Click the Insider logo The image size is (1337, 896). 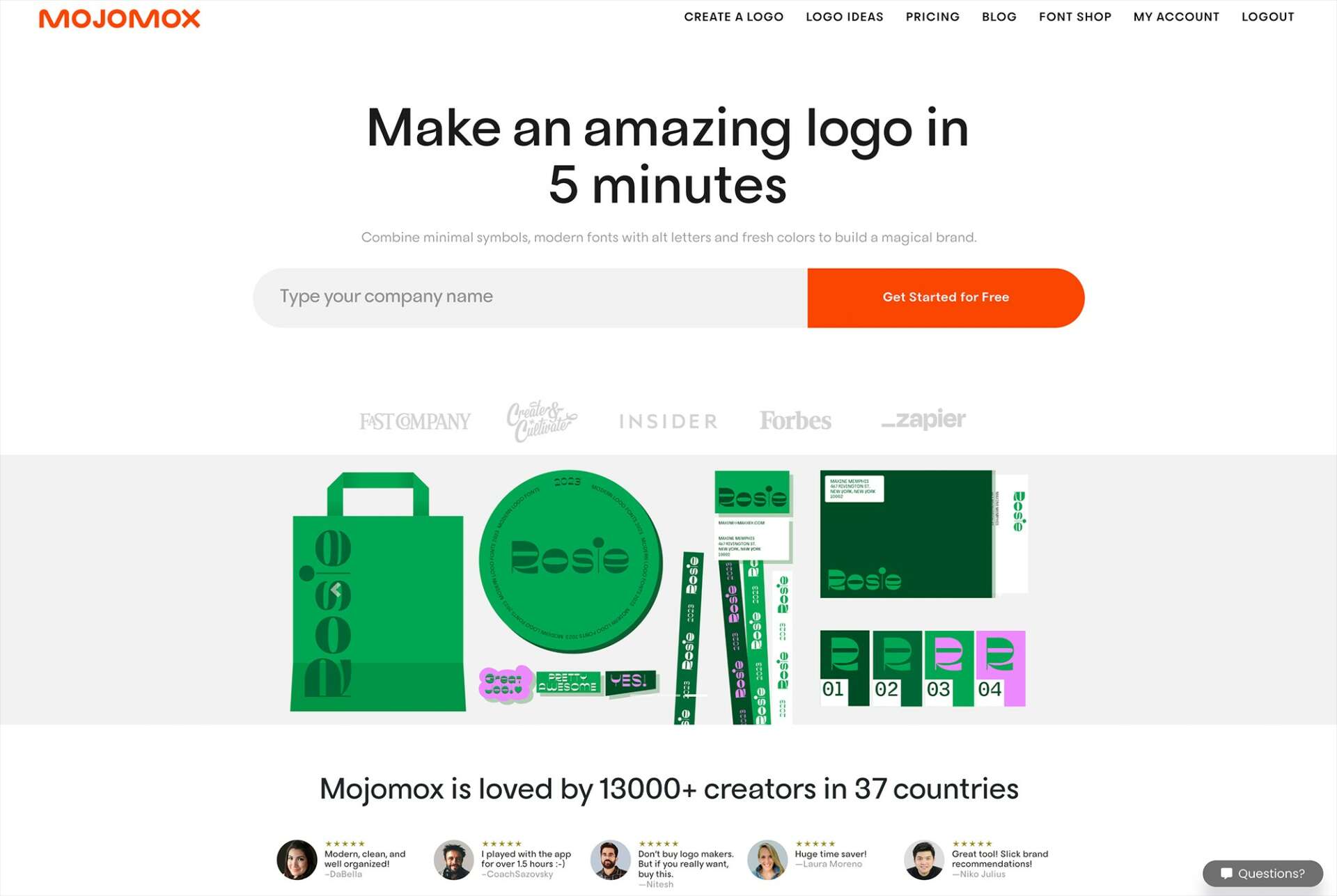click(668, 421)
